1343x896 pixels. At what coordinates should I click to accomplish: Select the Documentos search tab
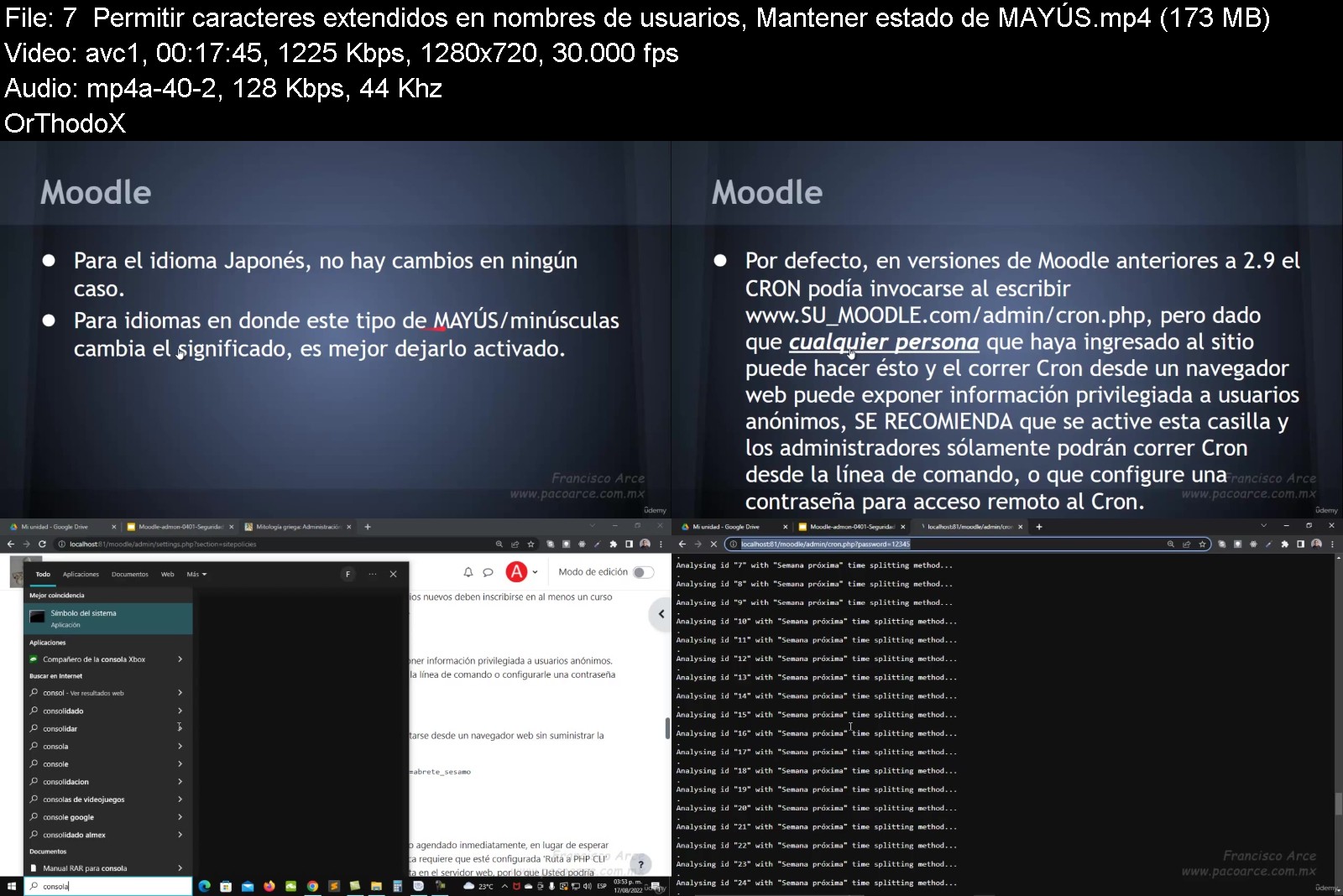[130, 575]
